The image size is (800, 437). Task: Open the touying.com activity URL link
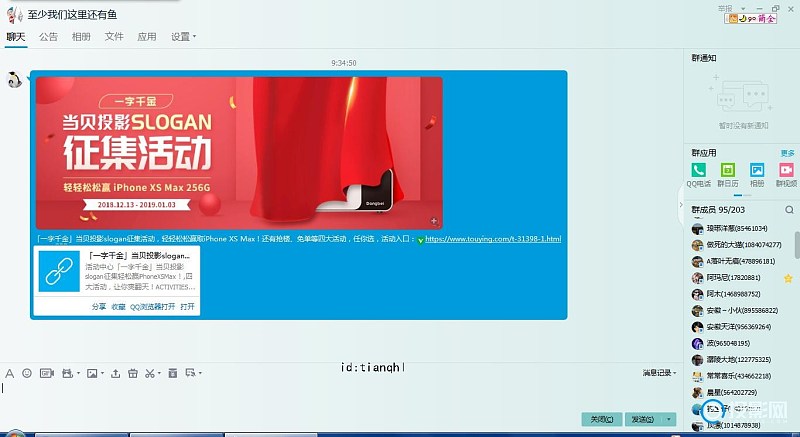coord(493,239)
